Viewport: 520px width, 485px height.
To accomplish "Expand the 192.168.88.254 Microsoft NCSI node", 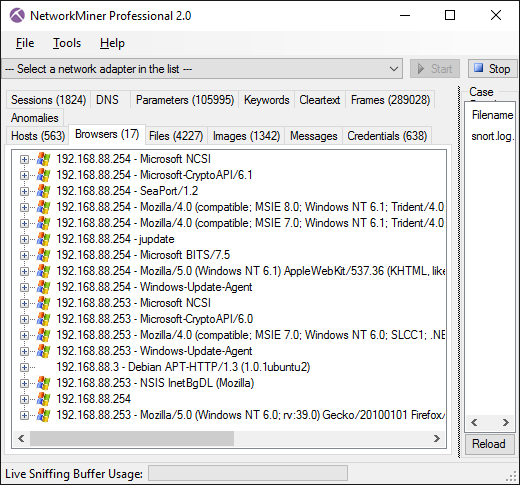I will tap(24, 159).
